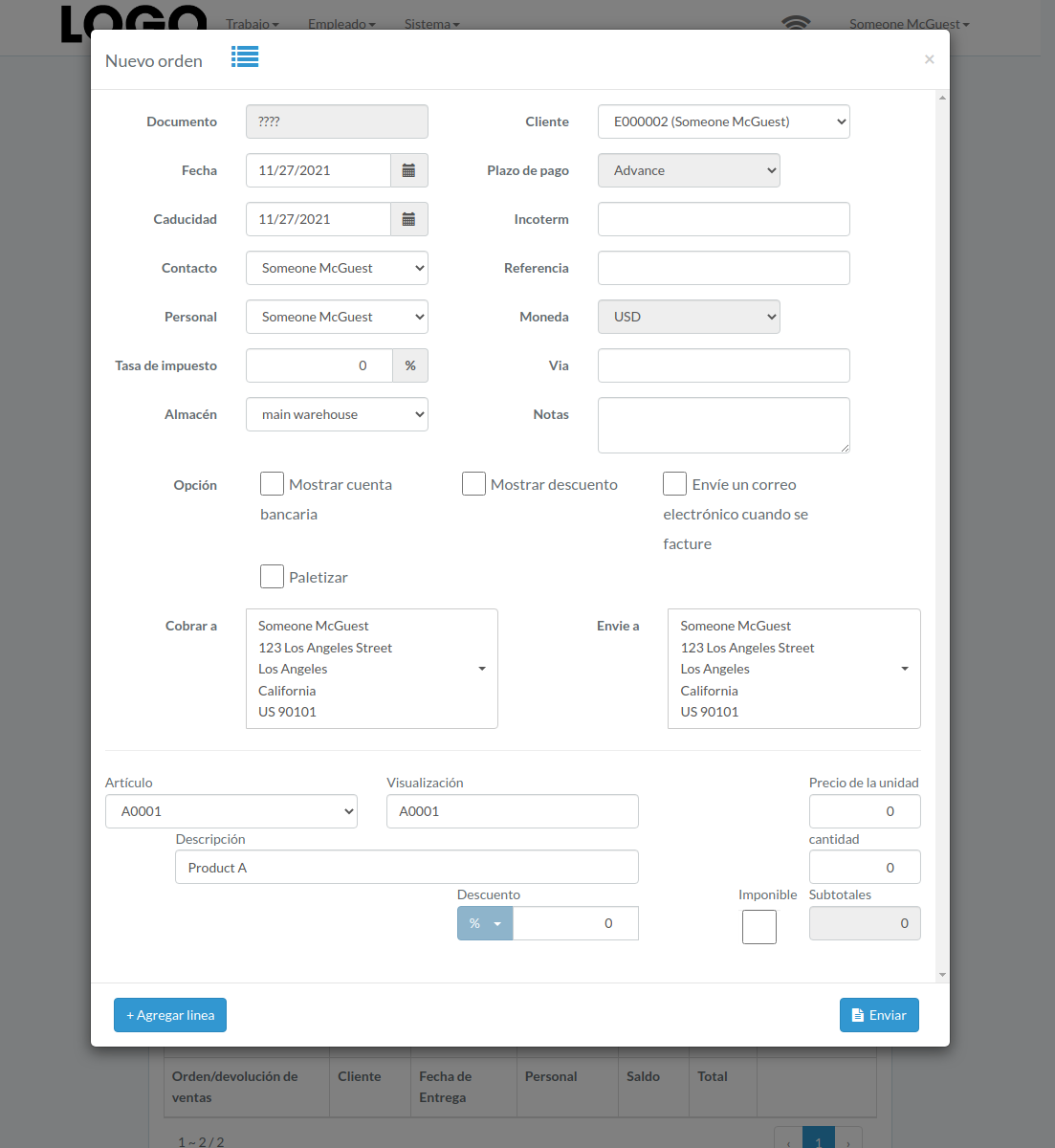Toggle Mostrar descuento checkbox
Screen dimensions: 1055x1148
click(x=473, y=483)
